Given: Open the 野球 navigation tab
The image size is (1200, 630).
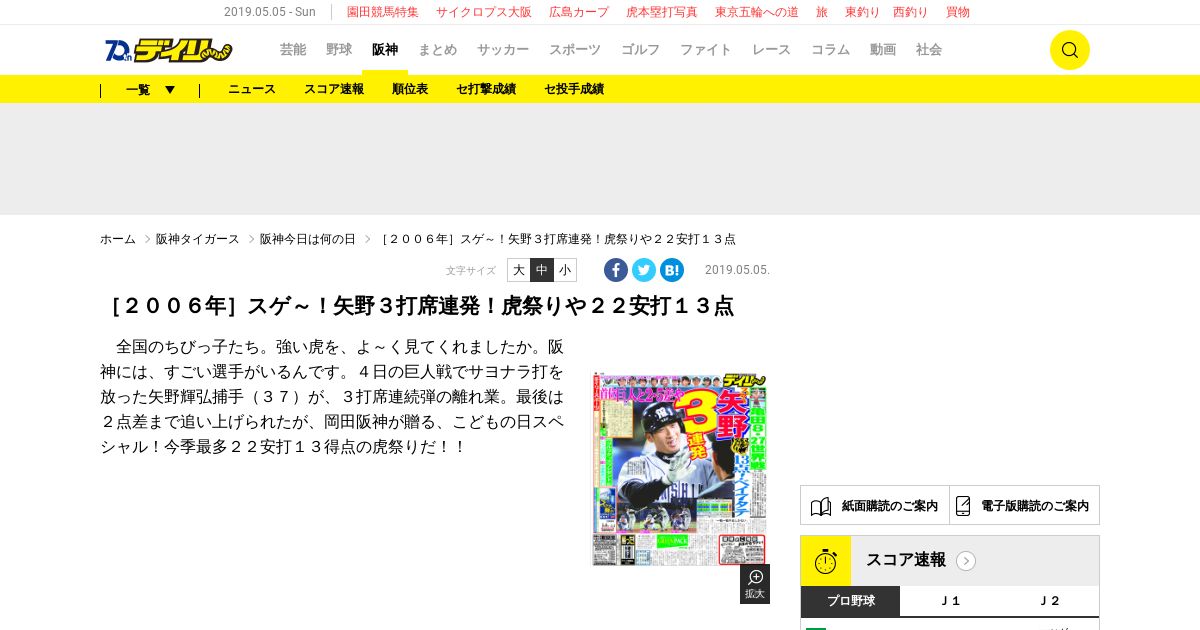Looking at the screenshot, I should pos(339,50).
